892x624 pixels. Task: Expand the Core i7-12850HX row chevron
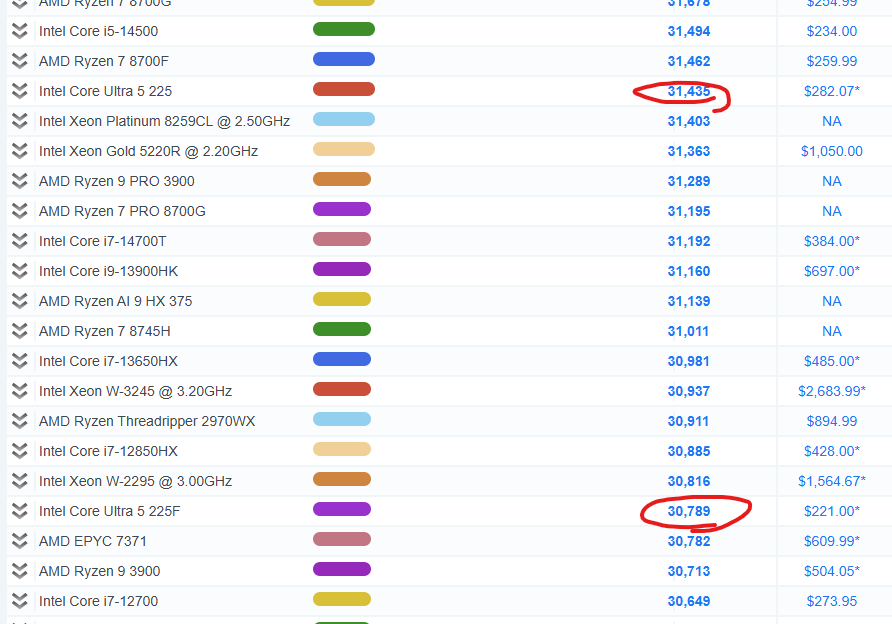coord(19,451)
